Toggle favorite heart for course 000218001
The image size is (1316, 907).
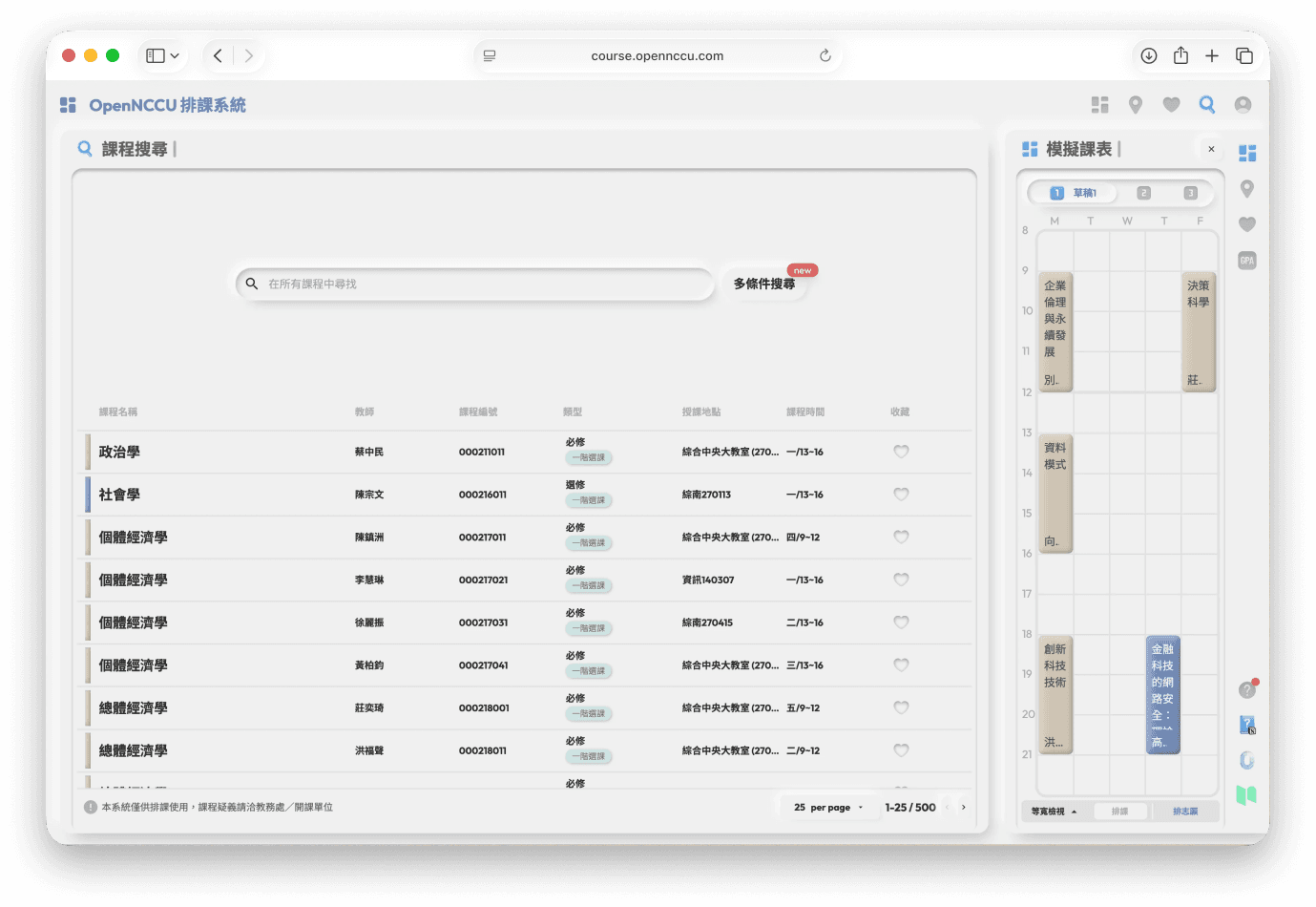point(901,707)
